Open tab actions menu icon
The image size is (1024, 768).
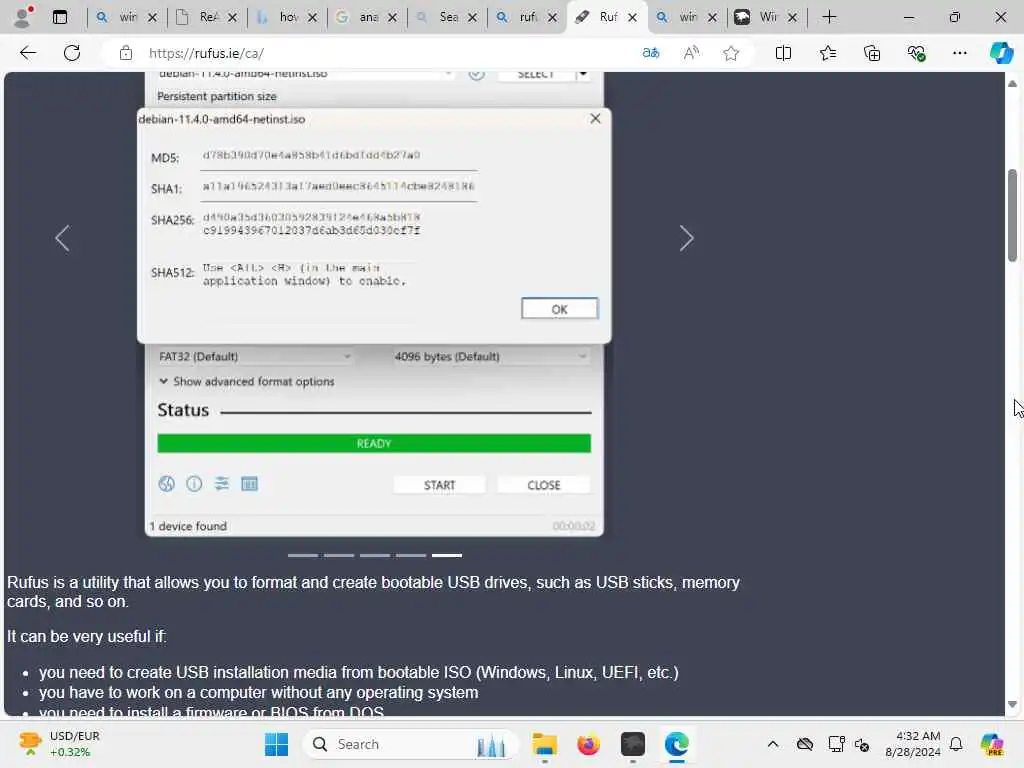click(59, 18)
